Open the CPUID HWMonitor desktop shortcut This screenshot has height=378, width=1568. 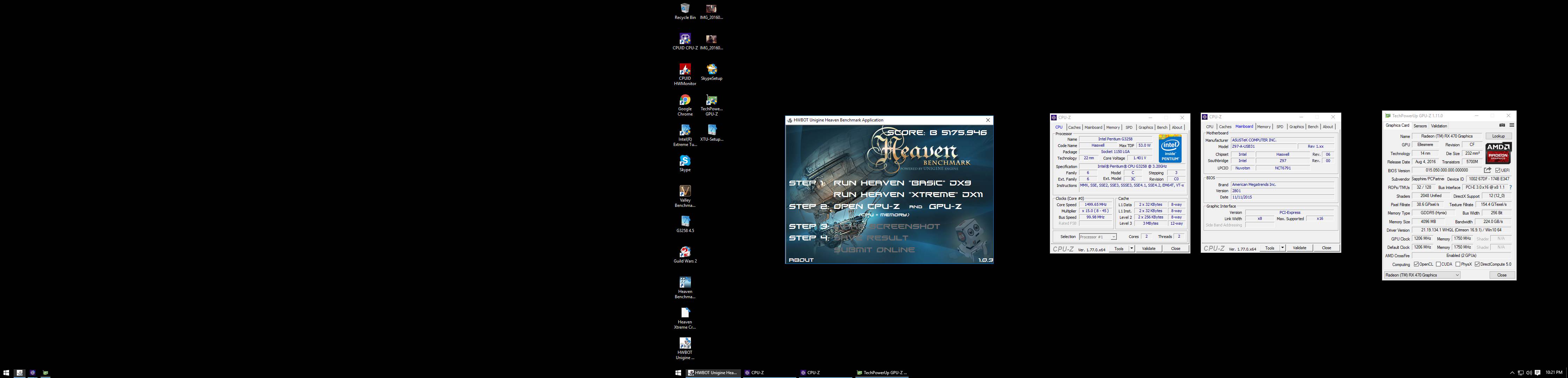click(685, 75)
